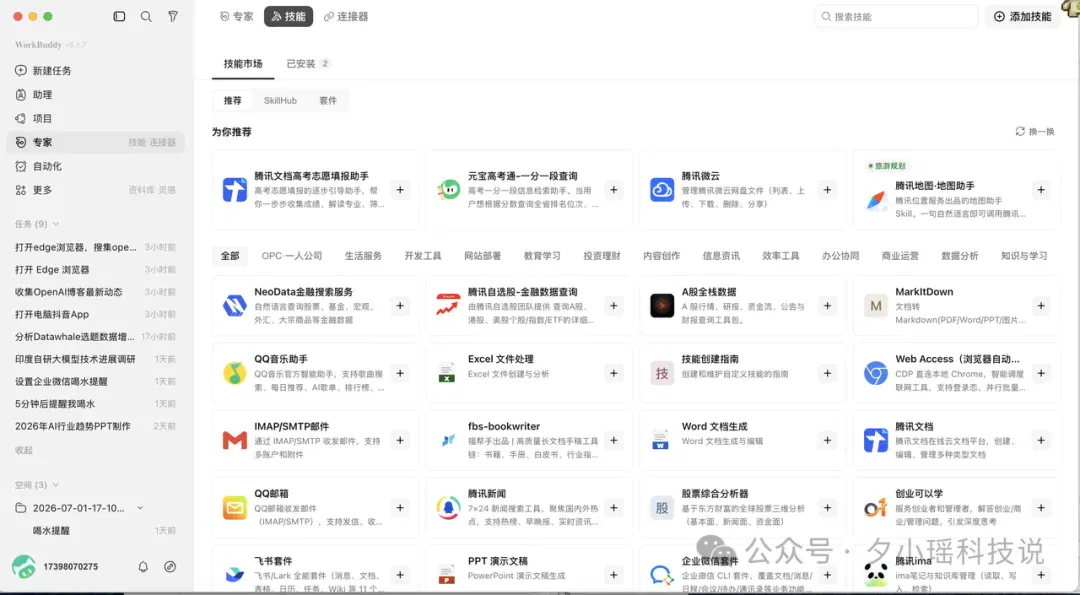Open the 技能市场 tab
This screenshot has height=595, width=1080.
point(243,63)
